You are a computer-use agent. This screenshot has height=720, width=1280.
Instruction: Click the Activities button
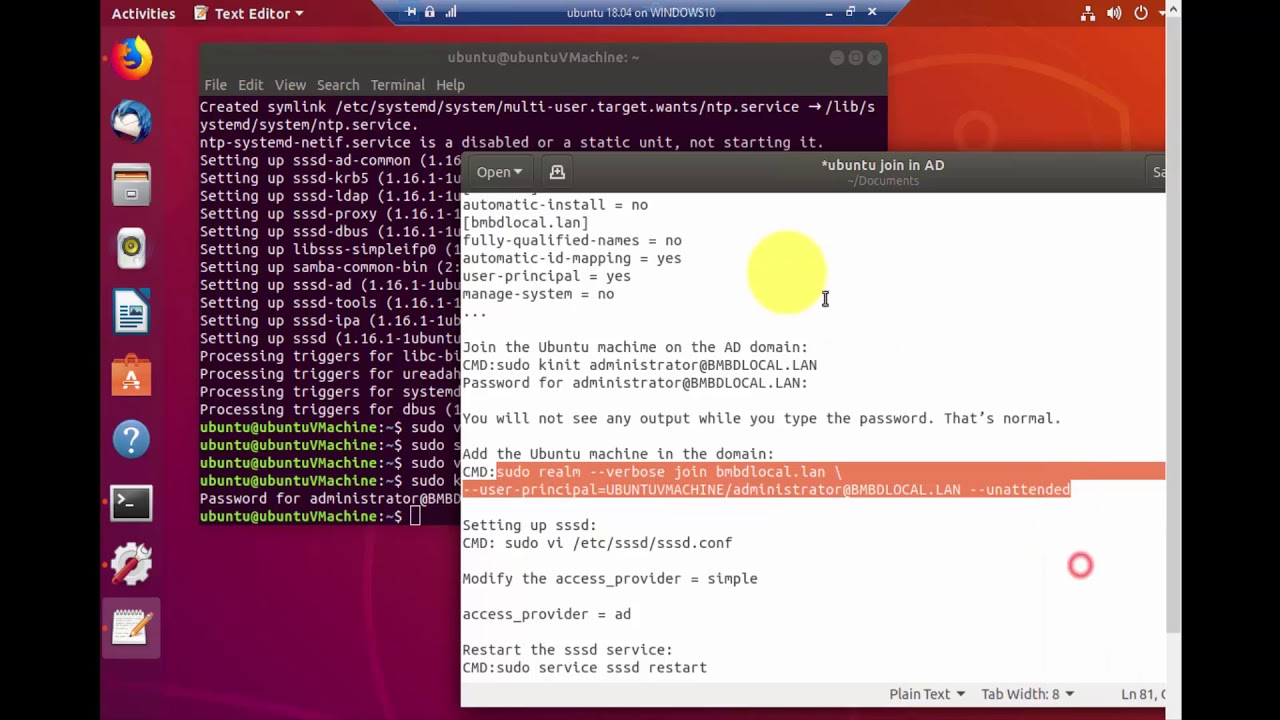143,13
